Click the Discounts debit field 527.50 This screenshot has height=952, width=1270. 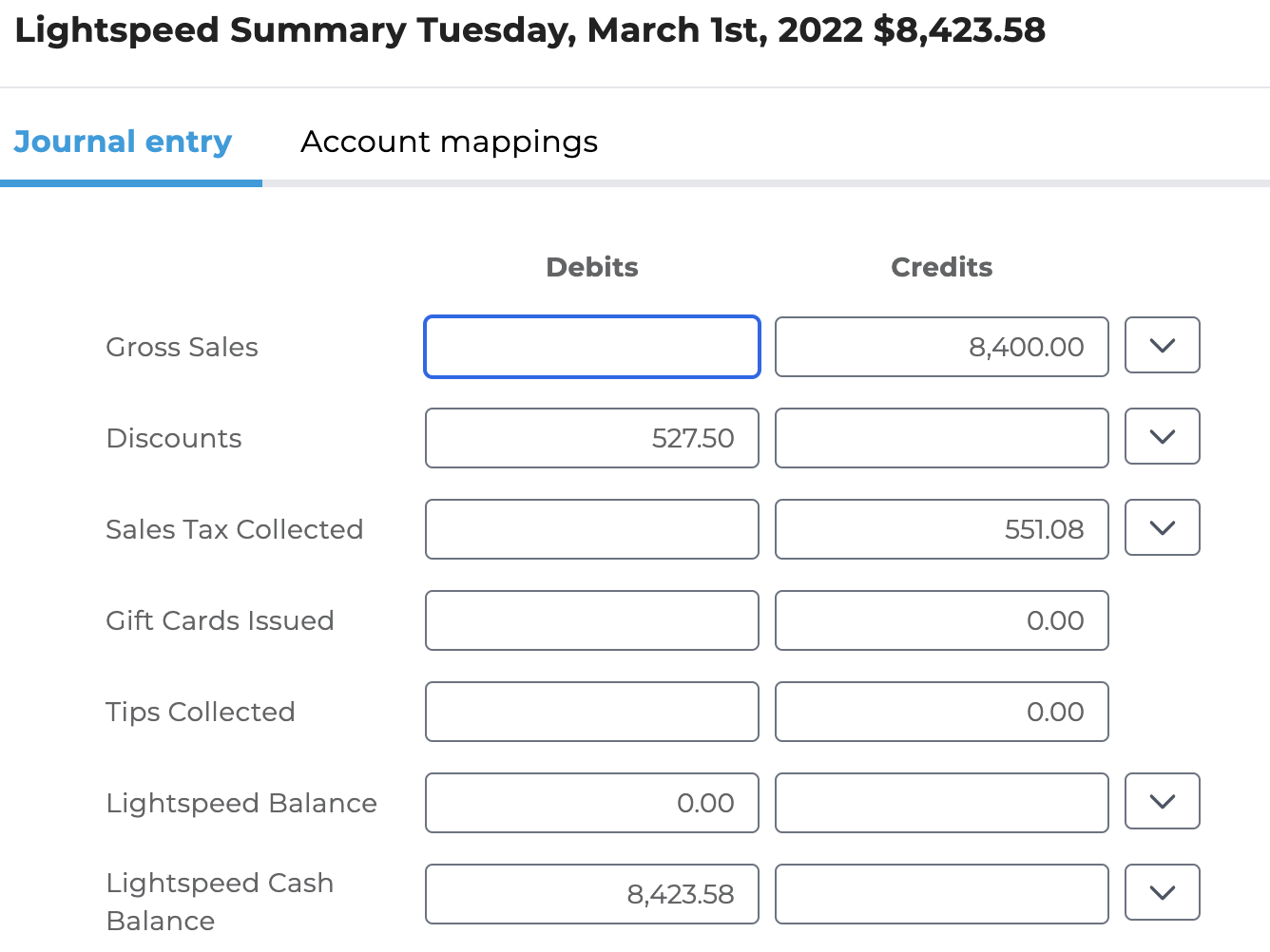[x=592, y=438]
